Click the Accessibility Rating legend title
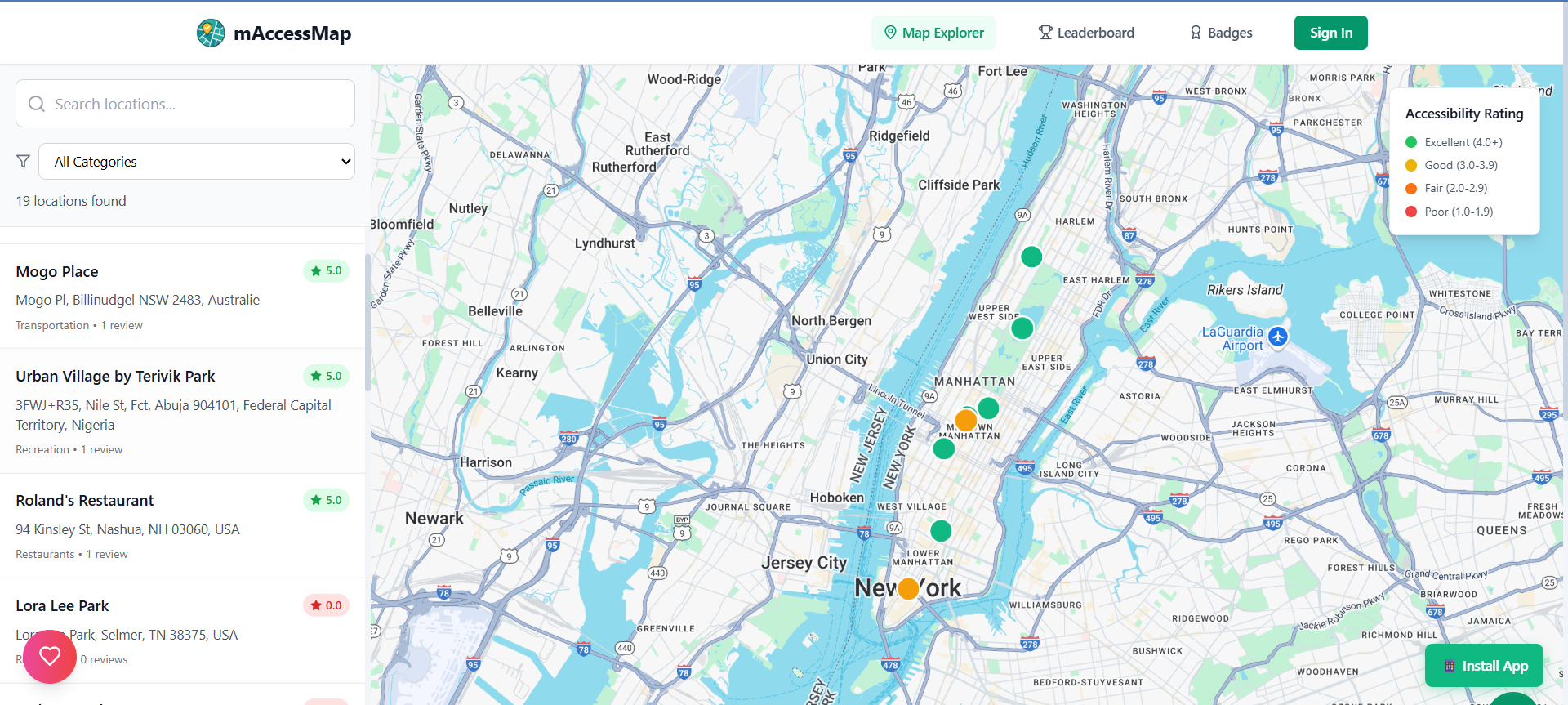Screen dimensions: 1568x705 pyautogui.click(x=1464, y=114)
